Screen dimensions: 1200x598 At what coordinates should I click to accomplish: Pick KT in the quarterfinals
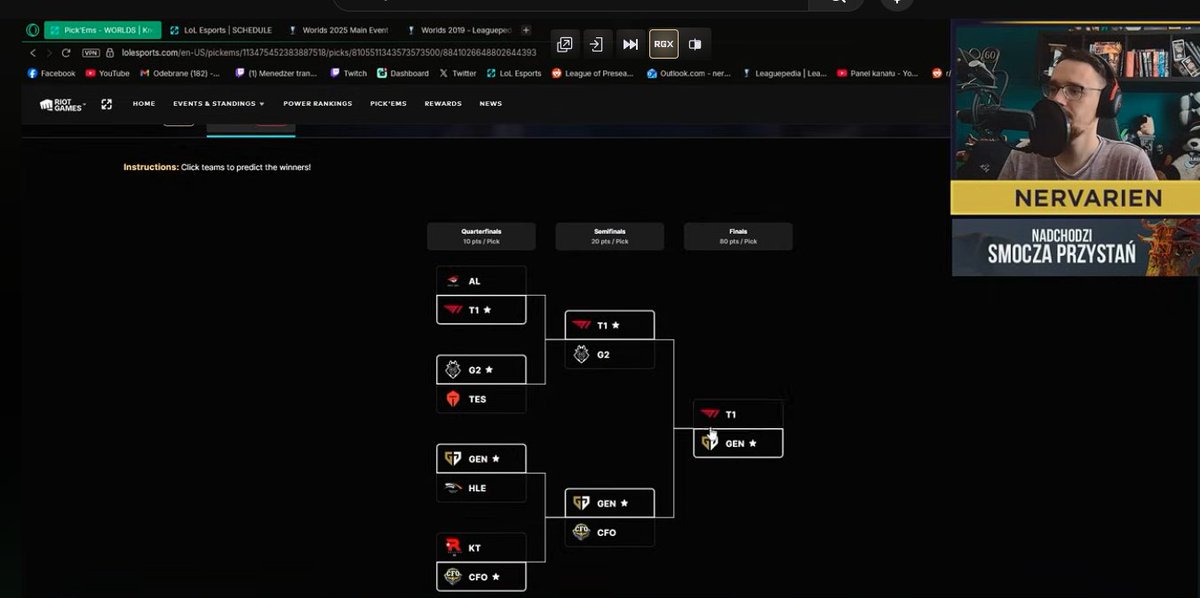(481, 547)
